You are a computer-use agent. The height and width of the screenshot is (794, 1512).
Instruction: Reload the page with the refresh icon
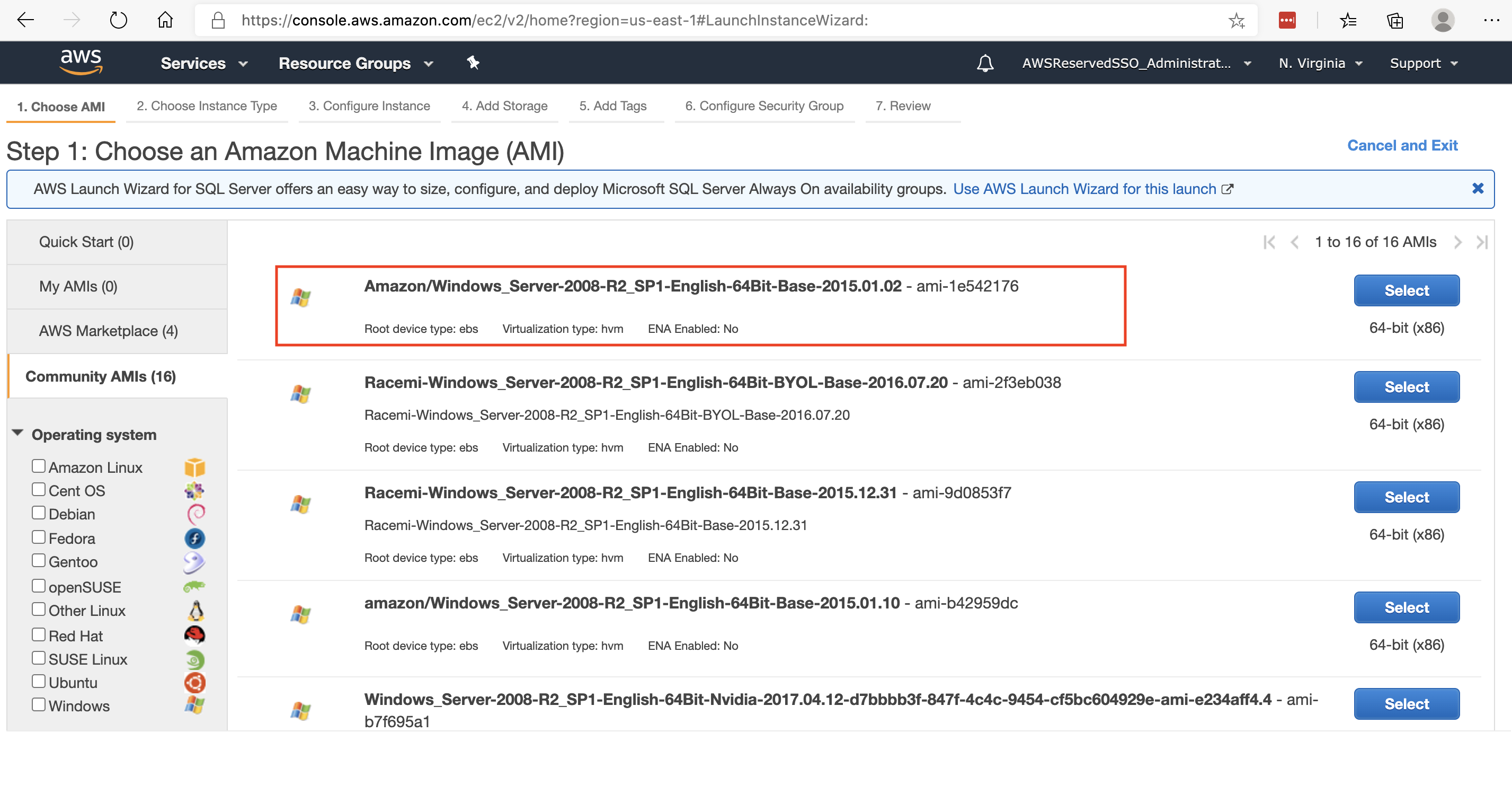[118, 20]
